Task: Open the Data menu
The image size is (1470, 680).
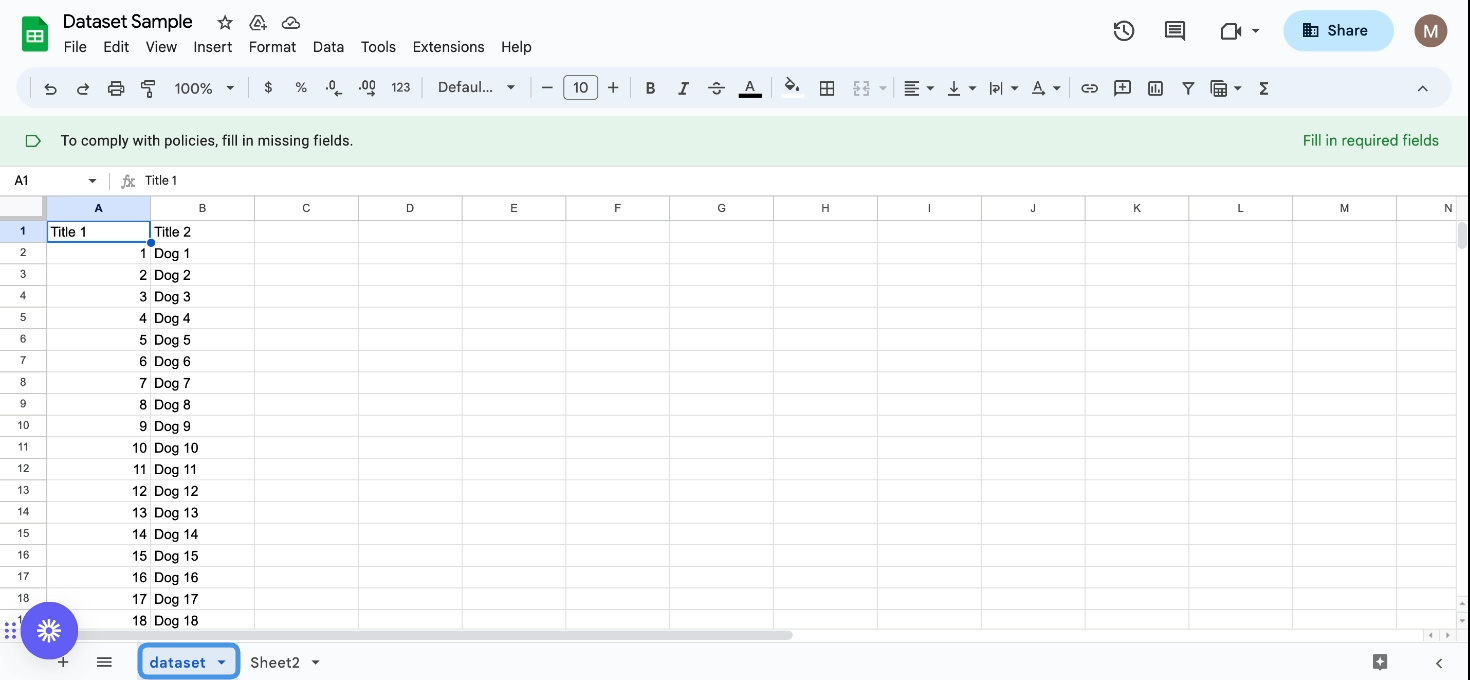Action: pos(328,47)
